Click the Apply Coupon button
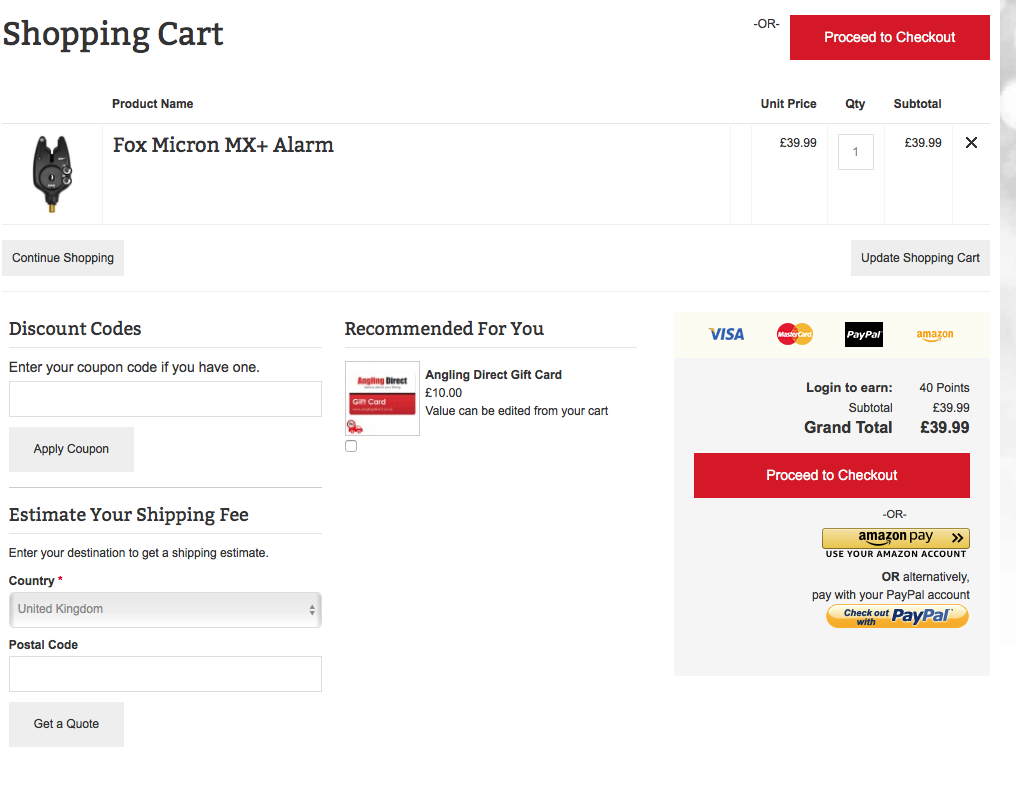Screen dimensions: 1016x806 pos(71,449)
